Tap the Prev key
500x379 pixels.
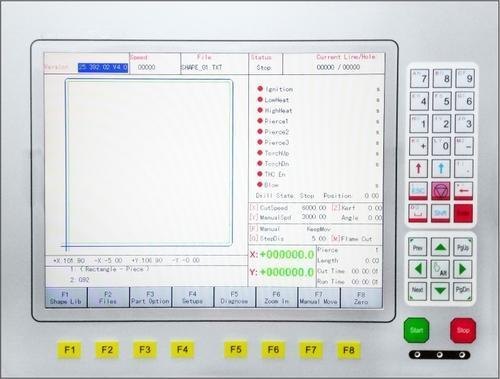[x=418, y=247]
